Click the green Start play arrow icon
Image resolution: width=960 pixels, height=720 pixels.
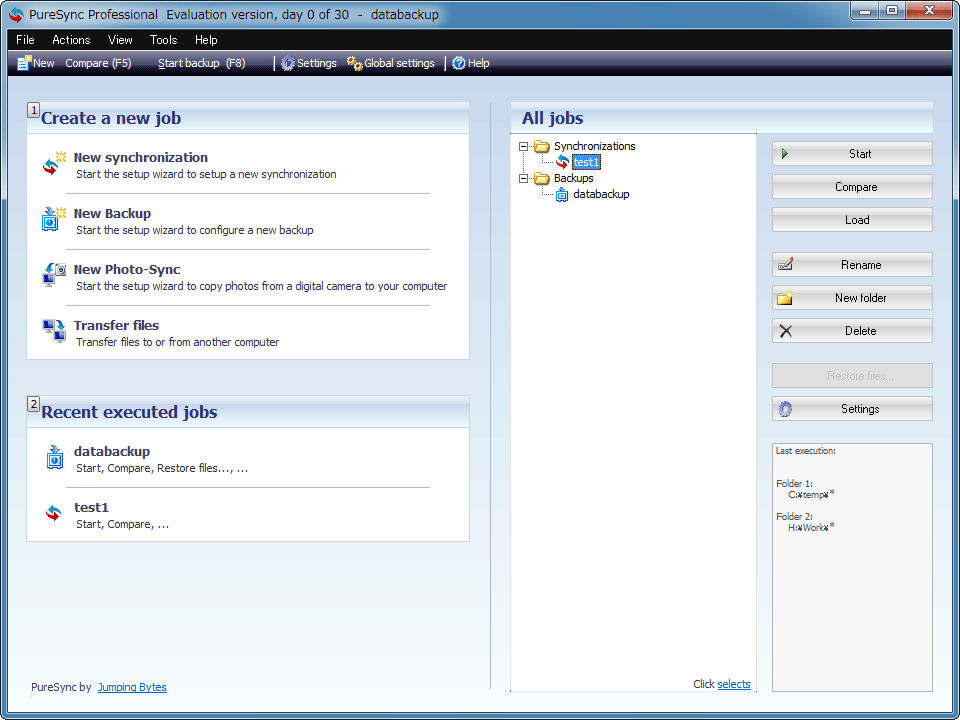785,154
